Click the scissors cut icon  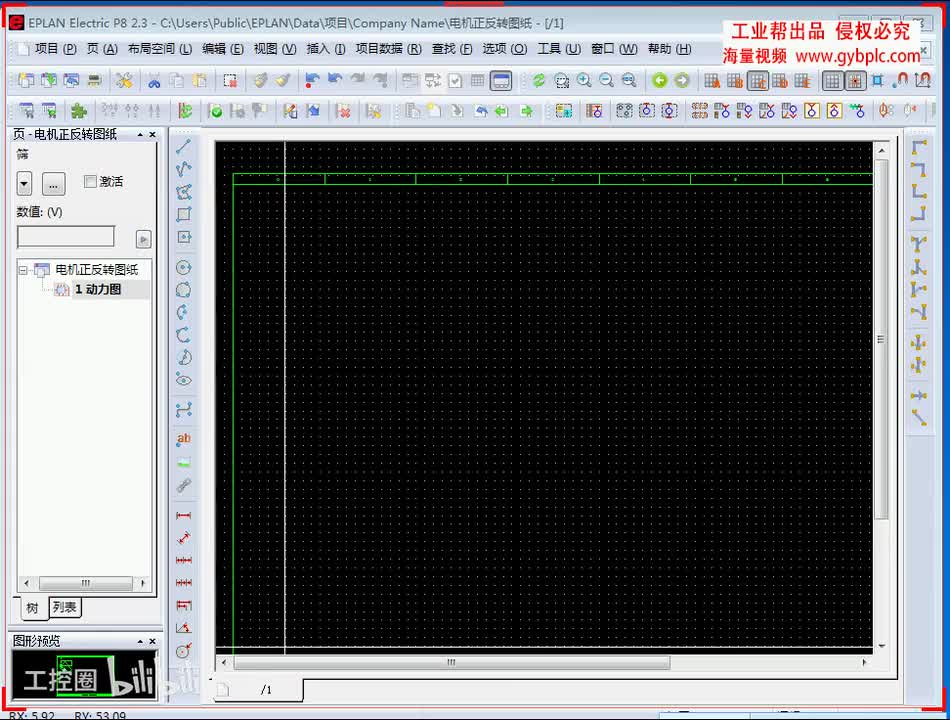[x=154, y=80]
